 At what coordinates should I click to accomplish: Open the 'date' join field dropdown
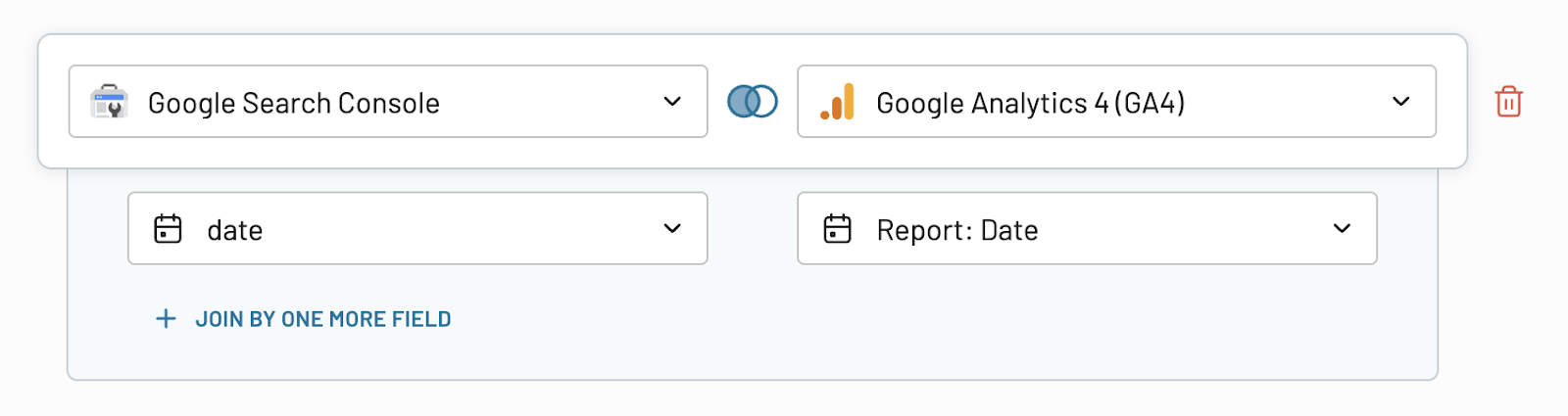pyautogui.click(x=417, y=229)
